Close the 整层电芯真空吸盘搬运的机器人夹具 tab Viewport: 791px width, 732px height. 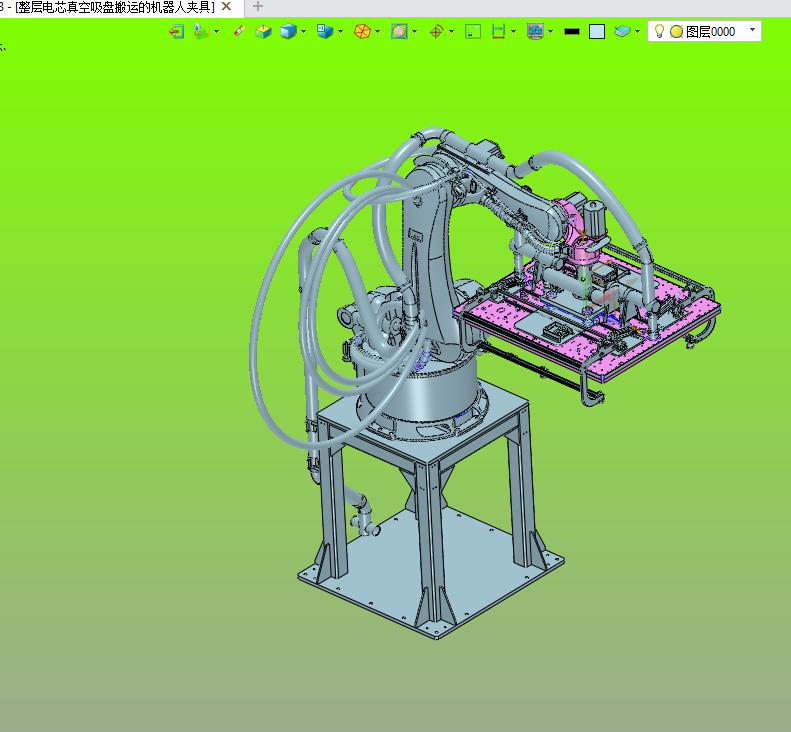coord(227,7)
